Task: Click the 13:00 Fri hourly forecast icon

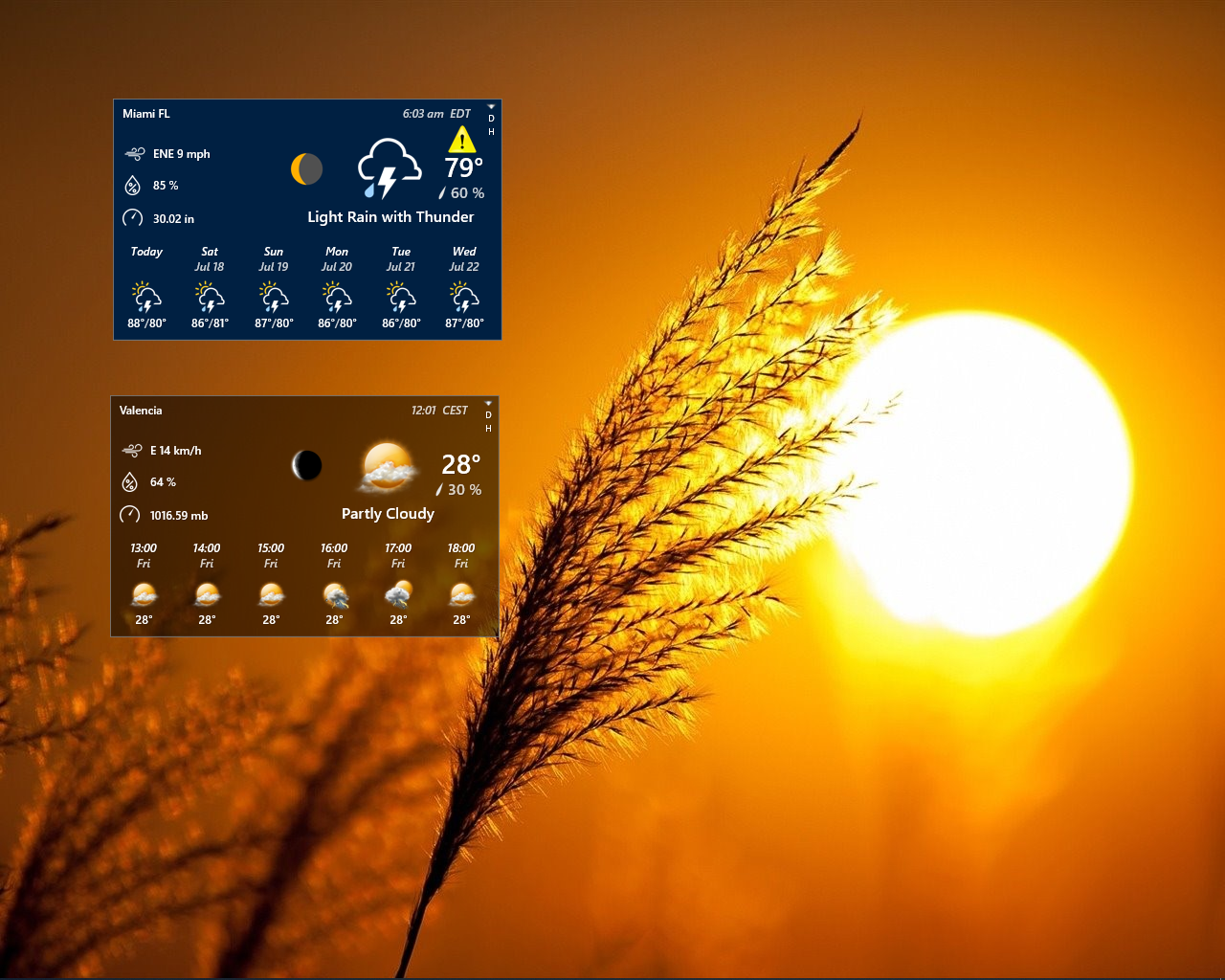Action: 144,595
